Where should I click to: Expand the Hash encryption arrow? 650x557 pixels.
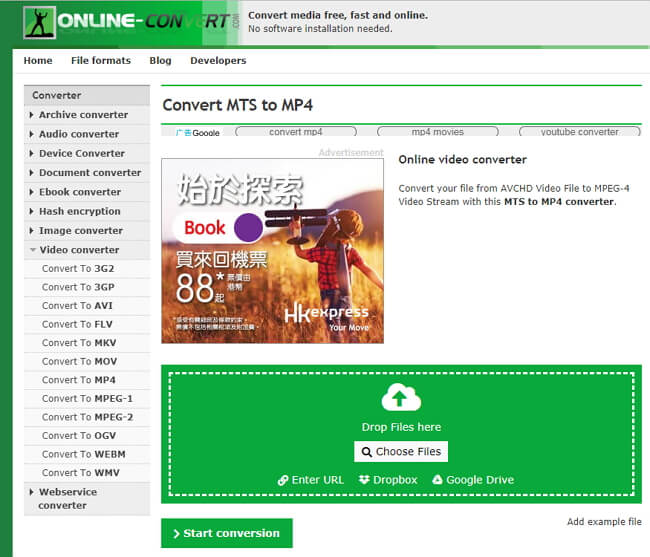point(32,211)
